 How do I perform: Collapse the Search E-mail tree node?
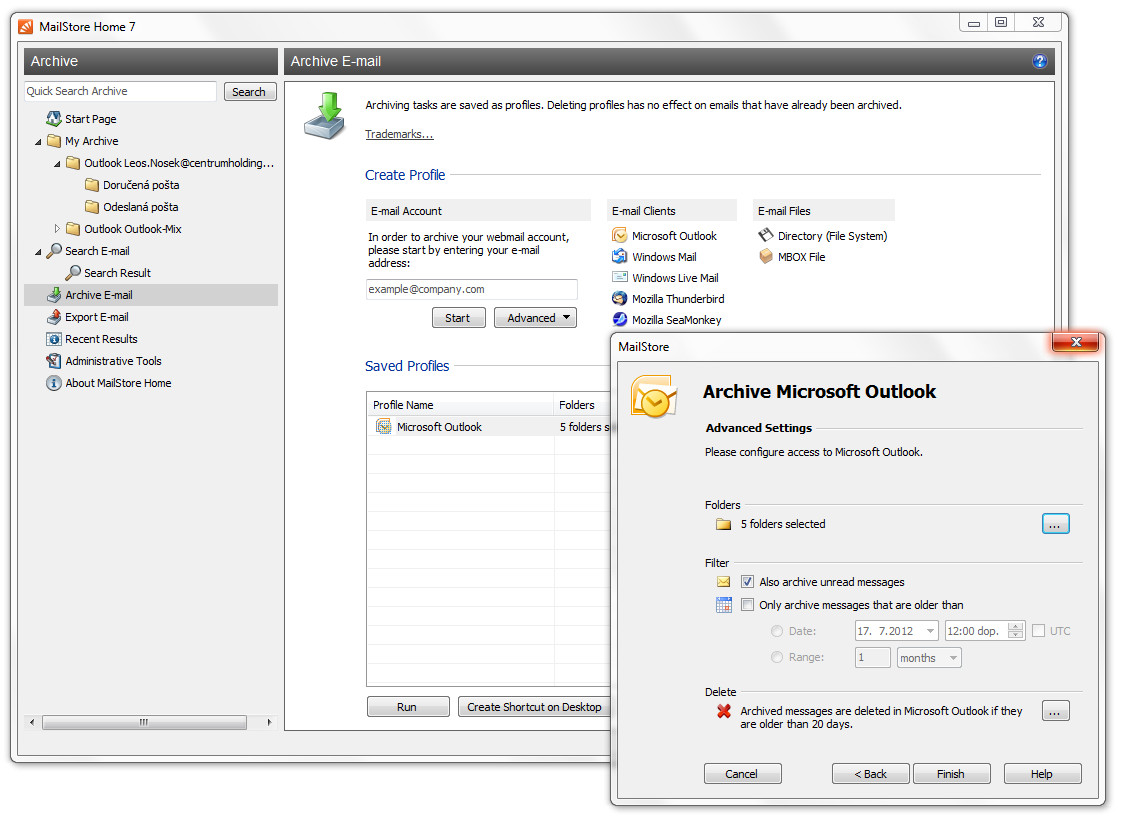pyautogui.click(x=38, y=252)
